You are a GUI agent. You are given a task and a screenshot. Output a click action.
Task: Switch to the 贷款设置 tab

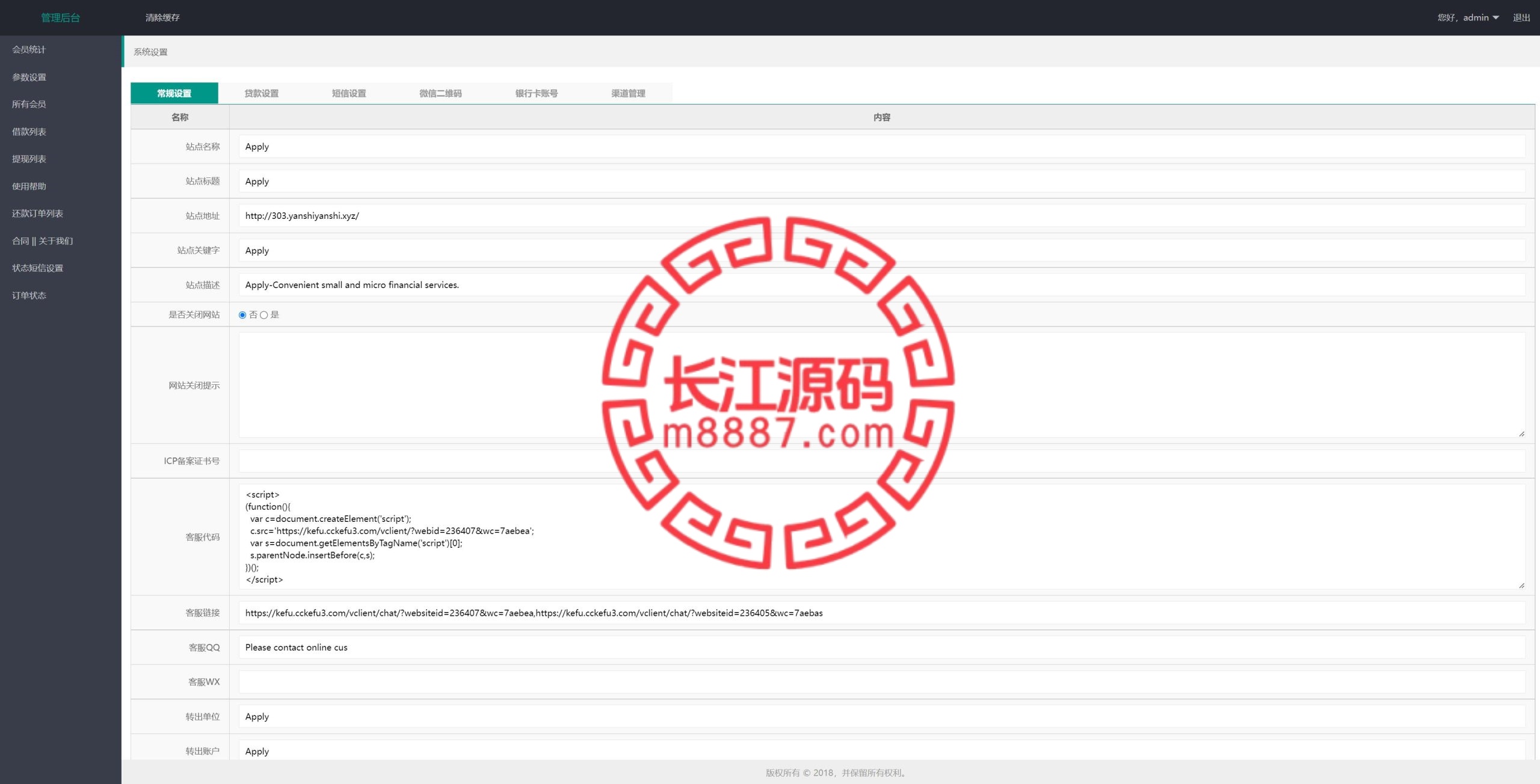click(262, 93)
